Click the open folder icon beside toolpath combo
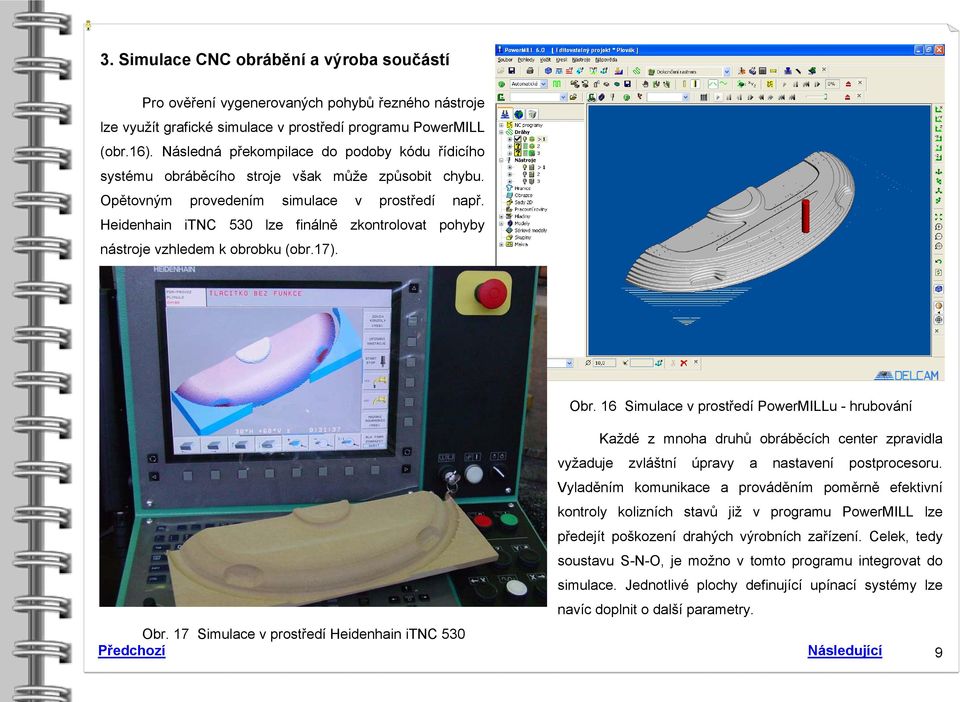 point(574,97)
